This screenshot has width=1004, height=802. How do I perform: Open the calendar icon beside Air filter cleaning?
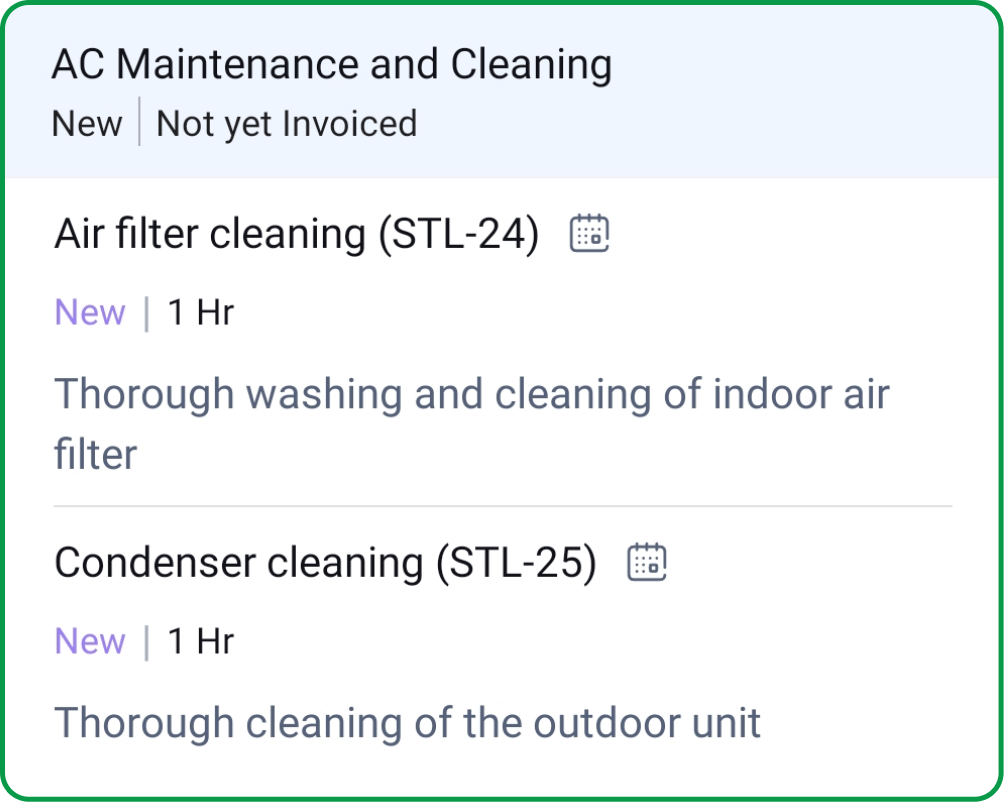pyautogui.click(x=591, y=233)
